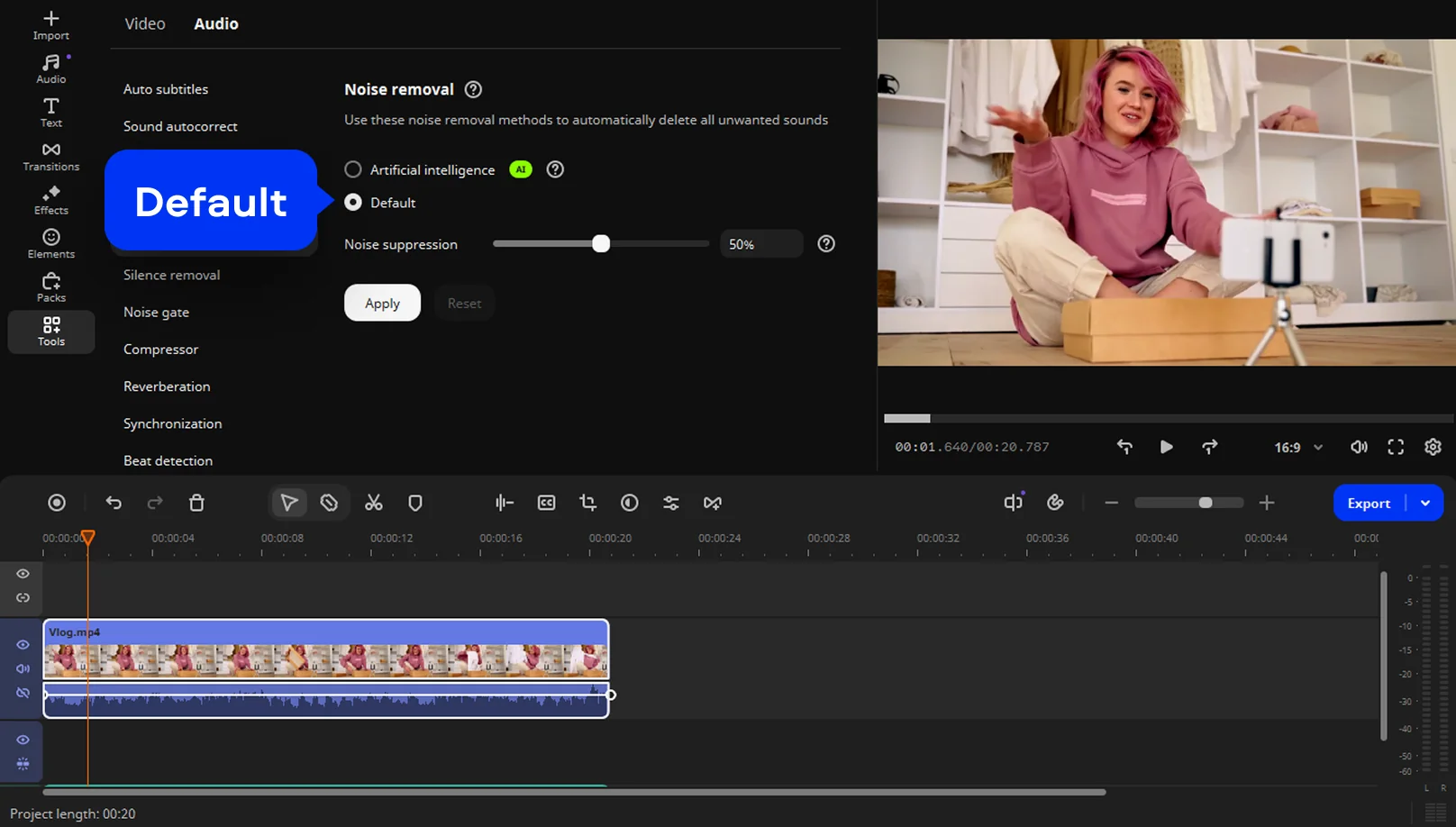
Task: Mute the Vlog.mp4 track audio
Action: point(23,668)
